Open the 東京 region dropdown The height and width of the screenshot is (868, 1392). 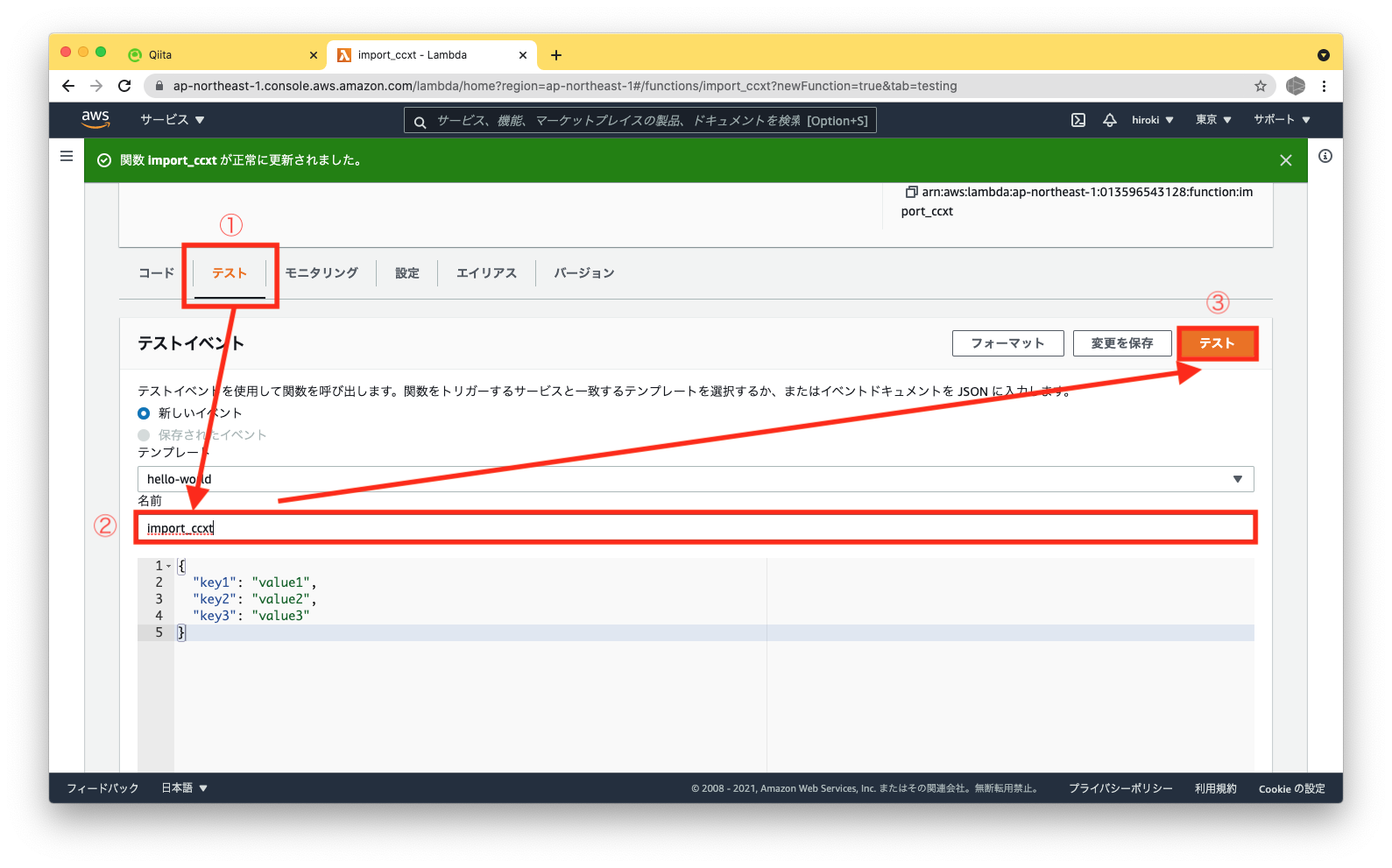coord(1213,120)
